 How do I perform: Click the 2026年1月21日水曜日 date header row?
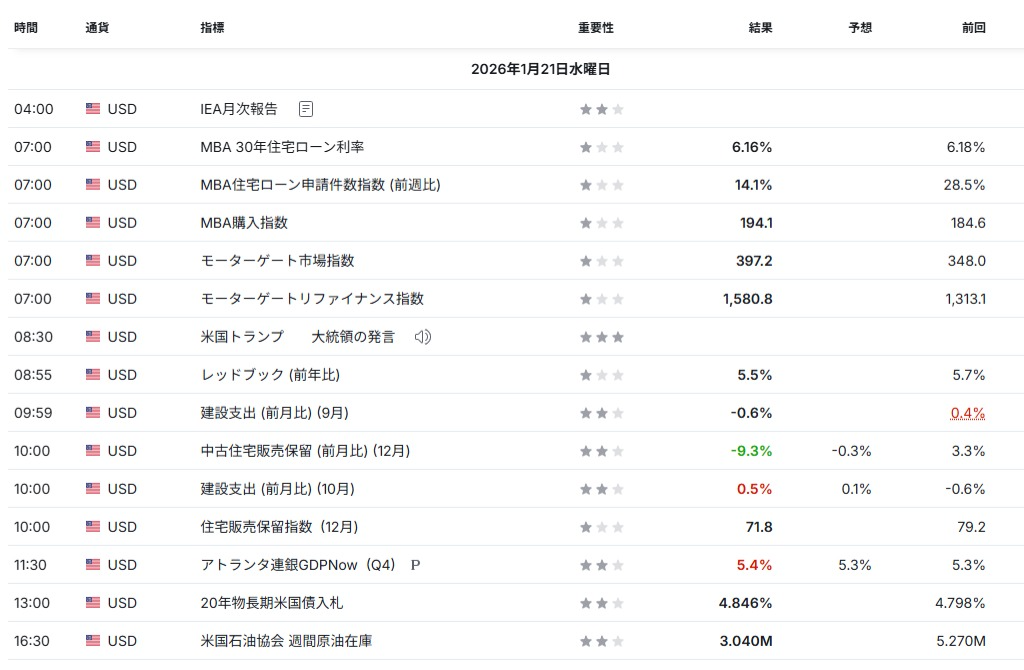[x=540, y=69]
